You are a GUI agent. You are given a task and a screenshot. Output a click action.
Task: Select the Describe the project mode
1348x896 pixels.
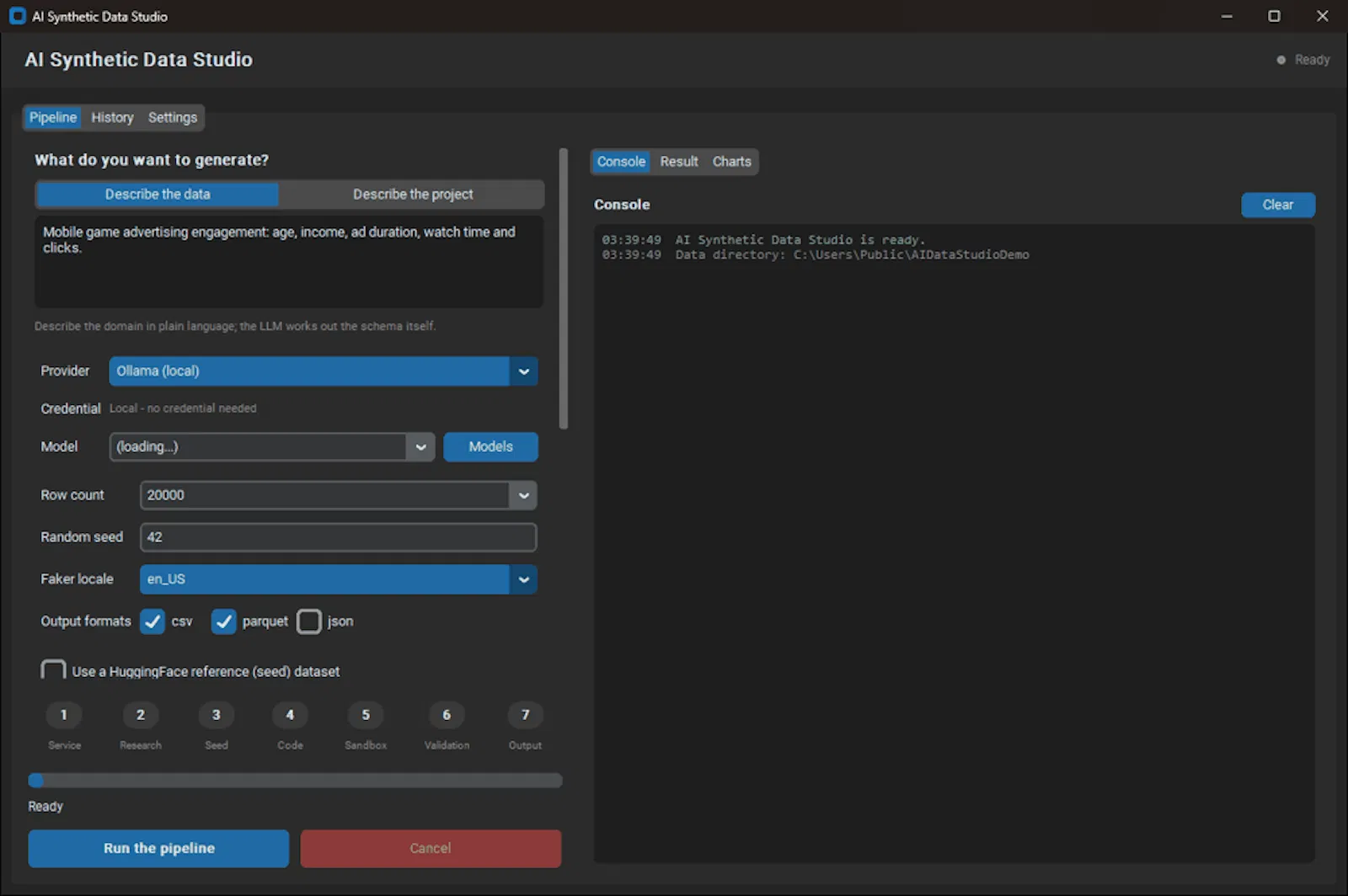coord(413,195)
